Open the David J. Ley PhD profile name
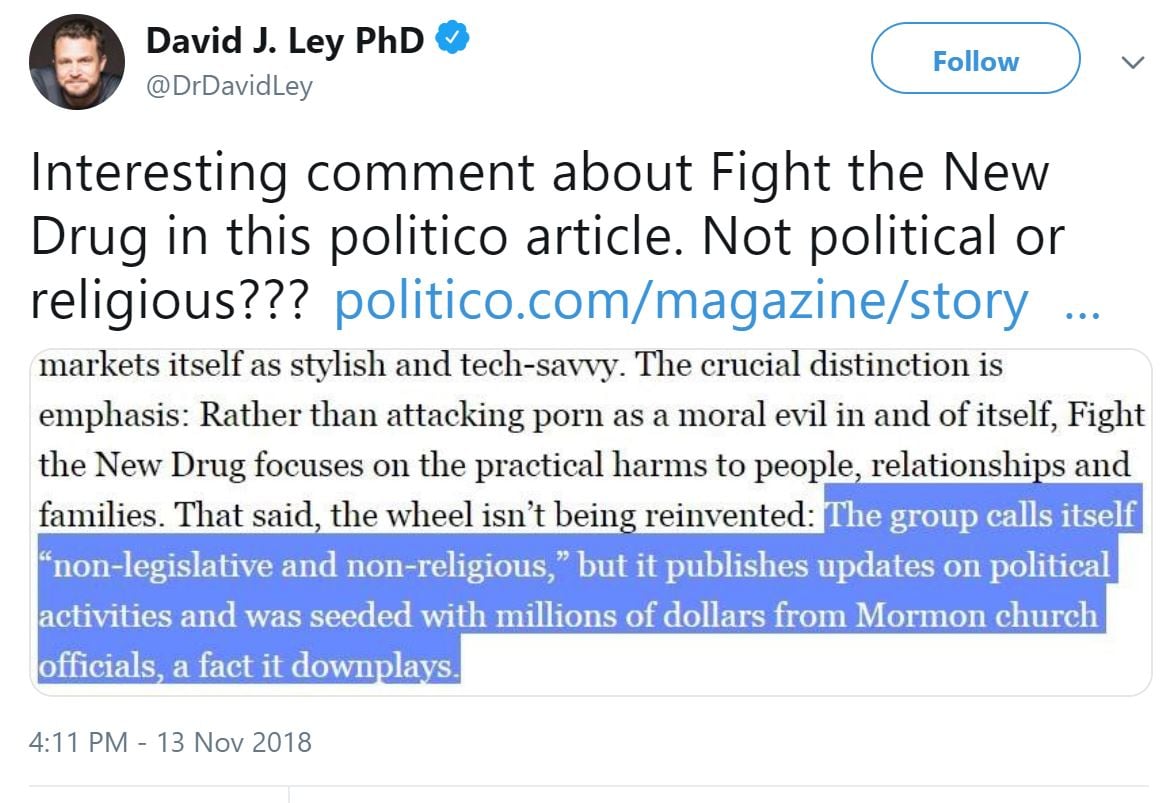The image size is (1166, 803). pyautogui.click(x=286, y=41)
